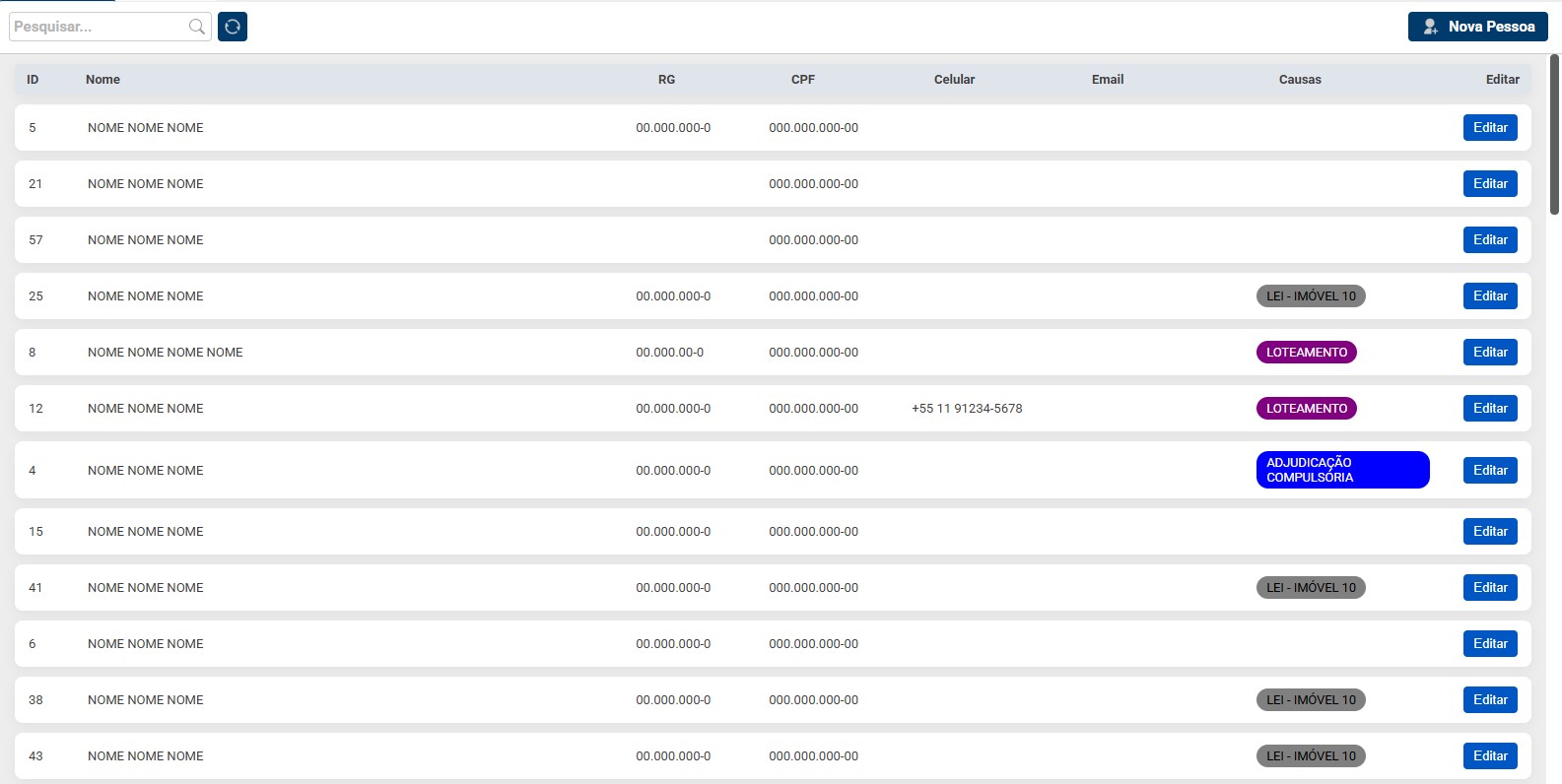Screen dimensions: 1562x784
Task: Click the LOTEAMENTO badge on row 8
Action: click(x=1306, y=353)
